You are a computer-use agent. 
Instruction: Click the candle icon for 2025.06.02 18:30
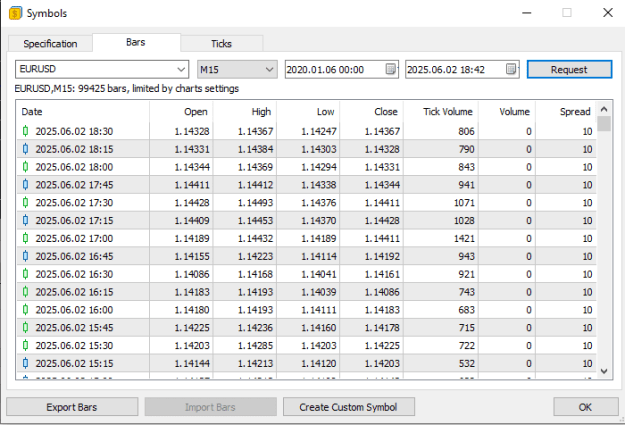coord(26,131)
